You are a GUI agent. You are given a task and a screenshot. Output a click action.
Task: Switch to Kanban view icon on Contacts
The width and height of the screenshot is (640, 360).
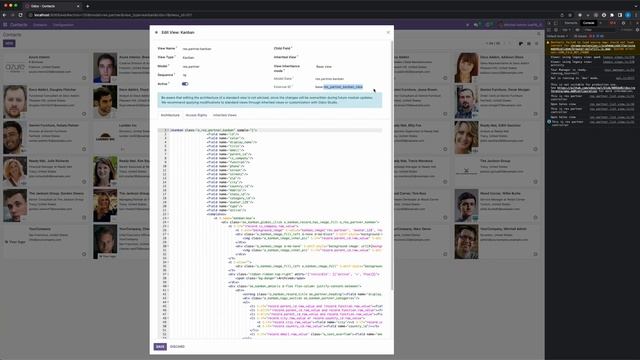coord(521,43)
